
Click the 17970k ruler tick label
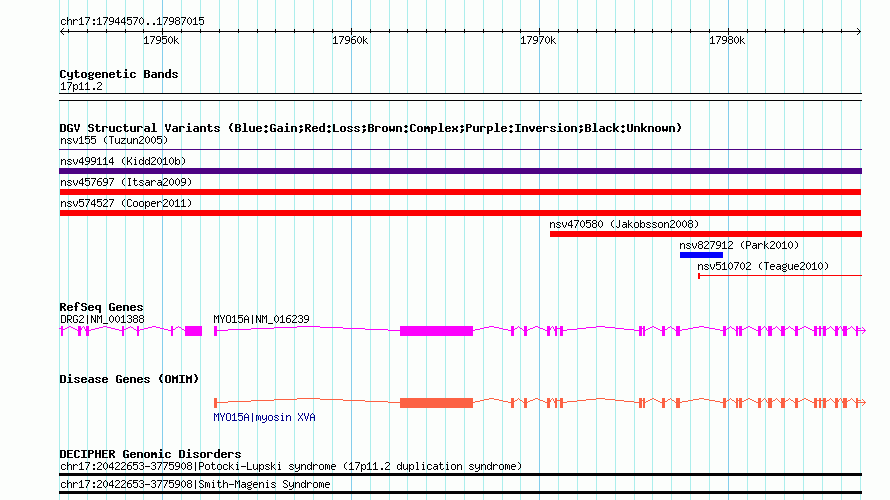[x=538, y=40]
